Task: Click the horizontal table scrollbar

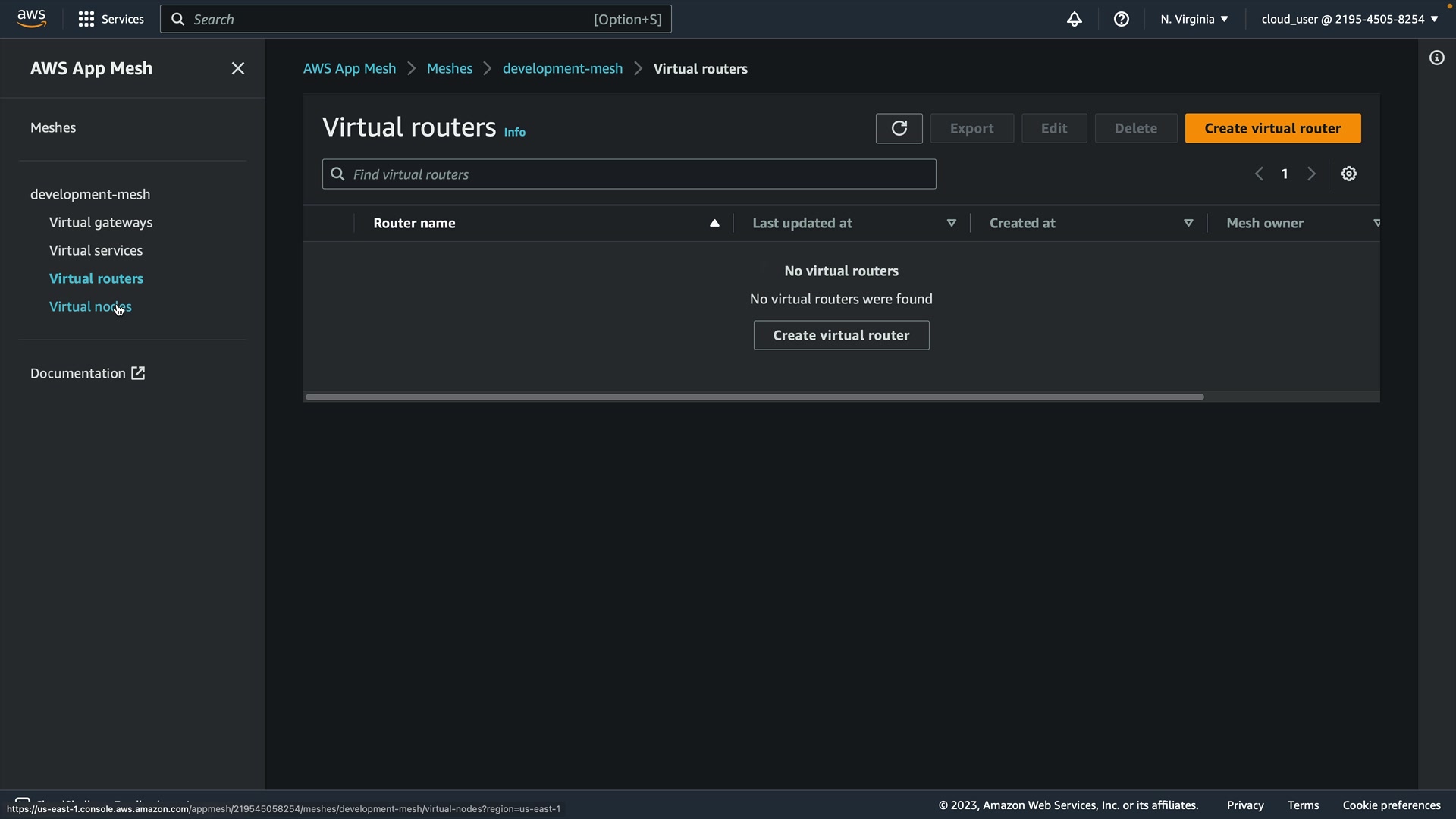Action: pyautogui.click(x=755, y=397)
